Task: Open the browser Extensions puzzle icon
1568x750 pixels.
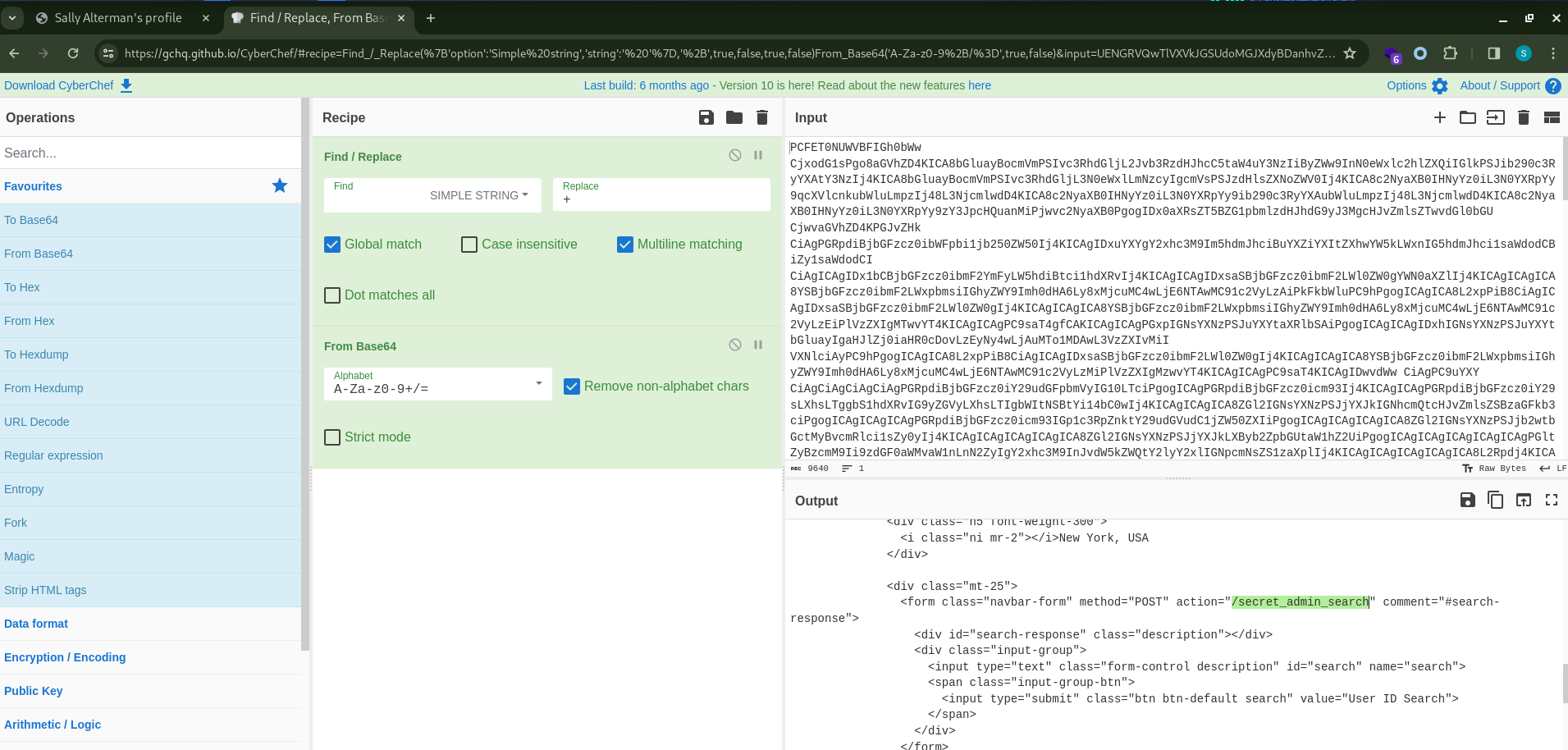Action: point(1451,53)
